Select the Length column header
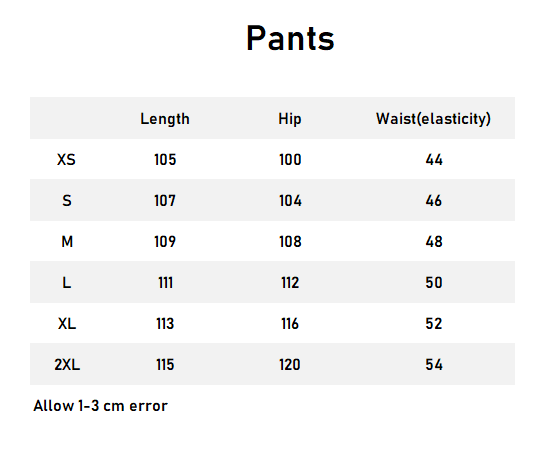The width and height of the screenshot is (539, 463). pyautogui.click(x=165, y=119)
